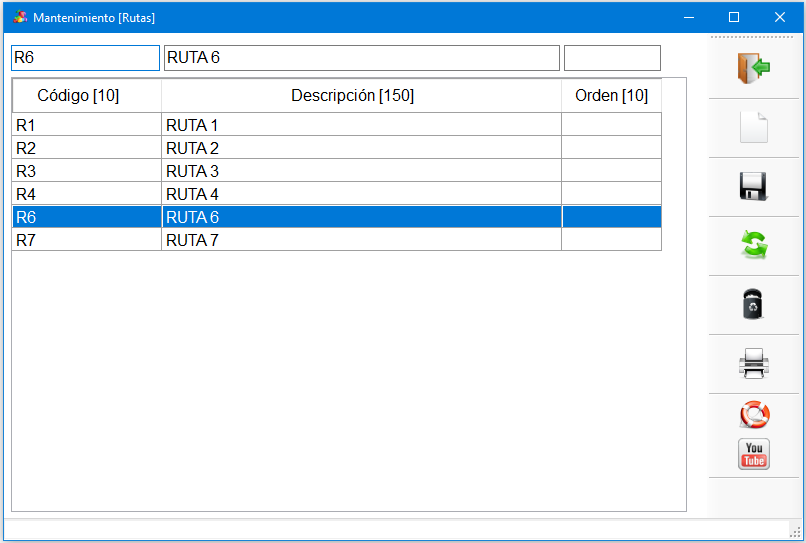Click the Orden [10] column header

[612, 96]
